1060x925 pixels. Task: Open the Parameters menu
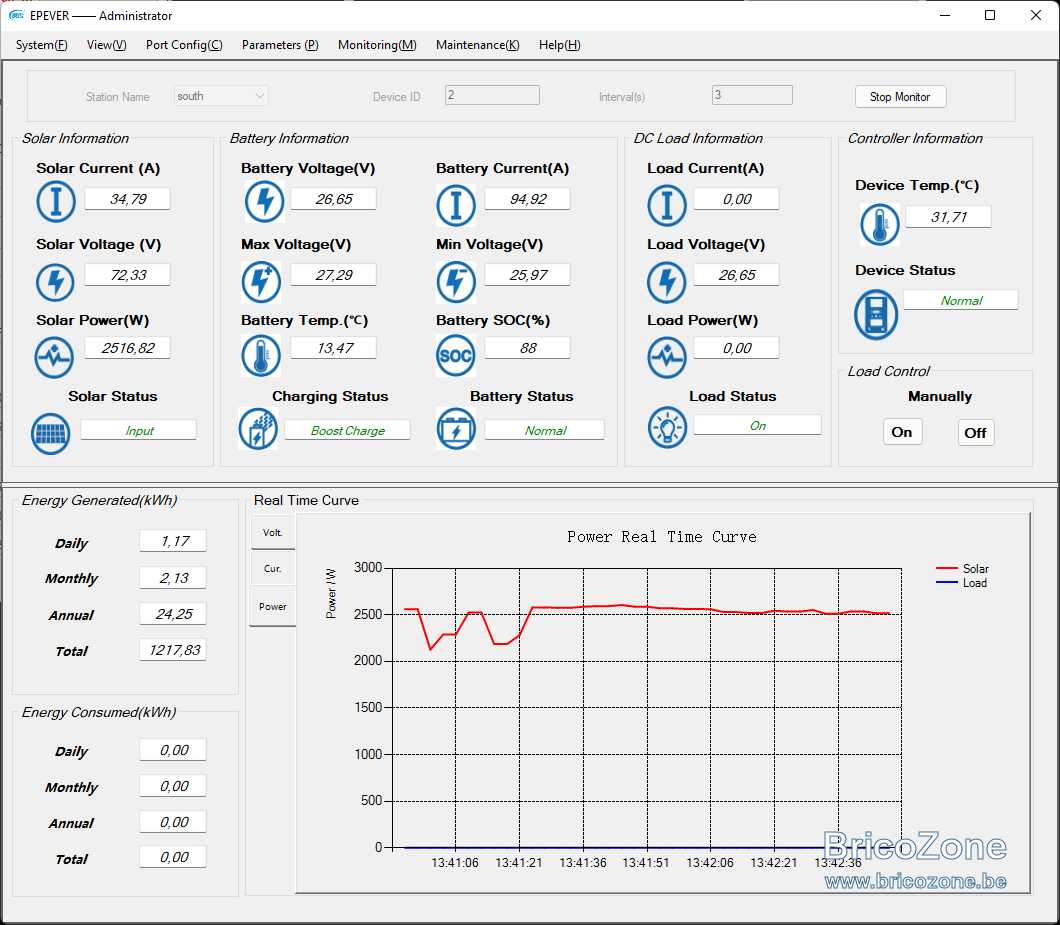(x=280, y=45)
